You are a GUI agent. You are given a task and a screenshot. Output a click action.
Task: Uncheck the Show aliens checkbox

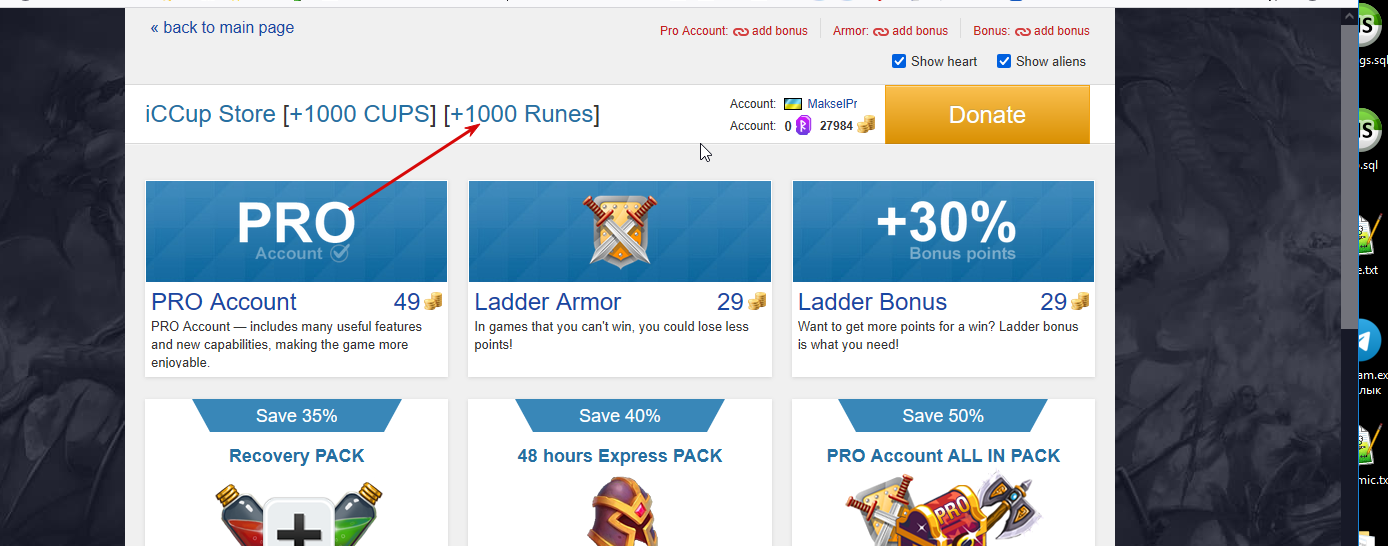click(x=1004, y=61)
